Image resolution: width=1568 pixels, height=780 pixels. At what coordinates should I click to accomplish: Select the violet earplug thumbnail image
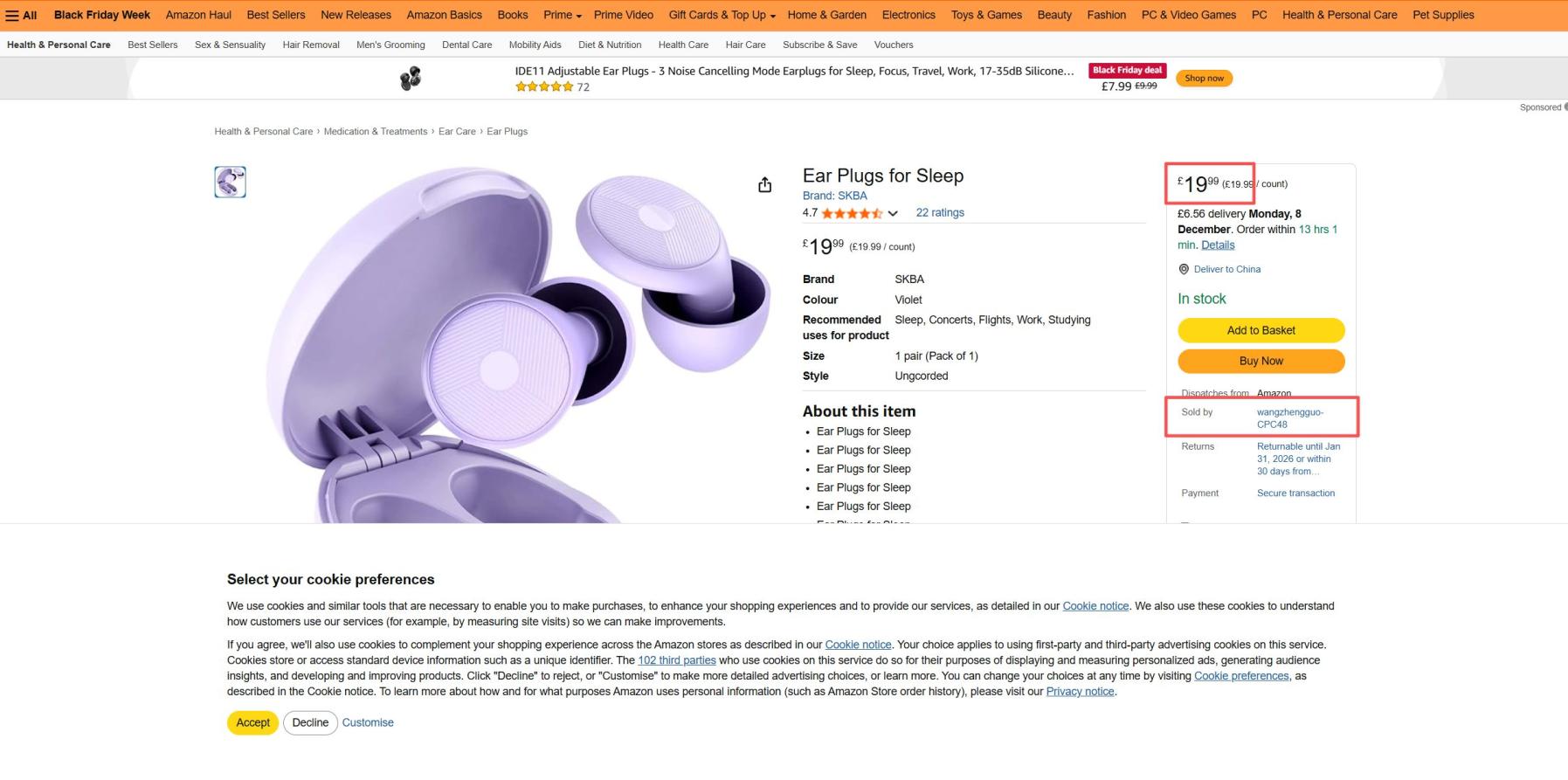[230, 182]
